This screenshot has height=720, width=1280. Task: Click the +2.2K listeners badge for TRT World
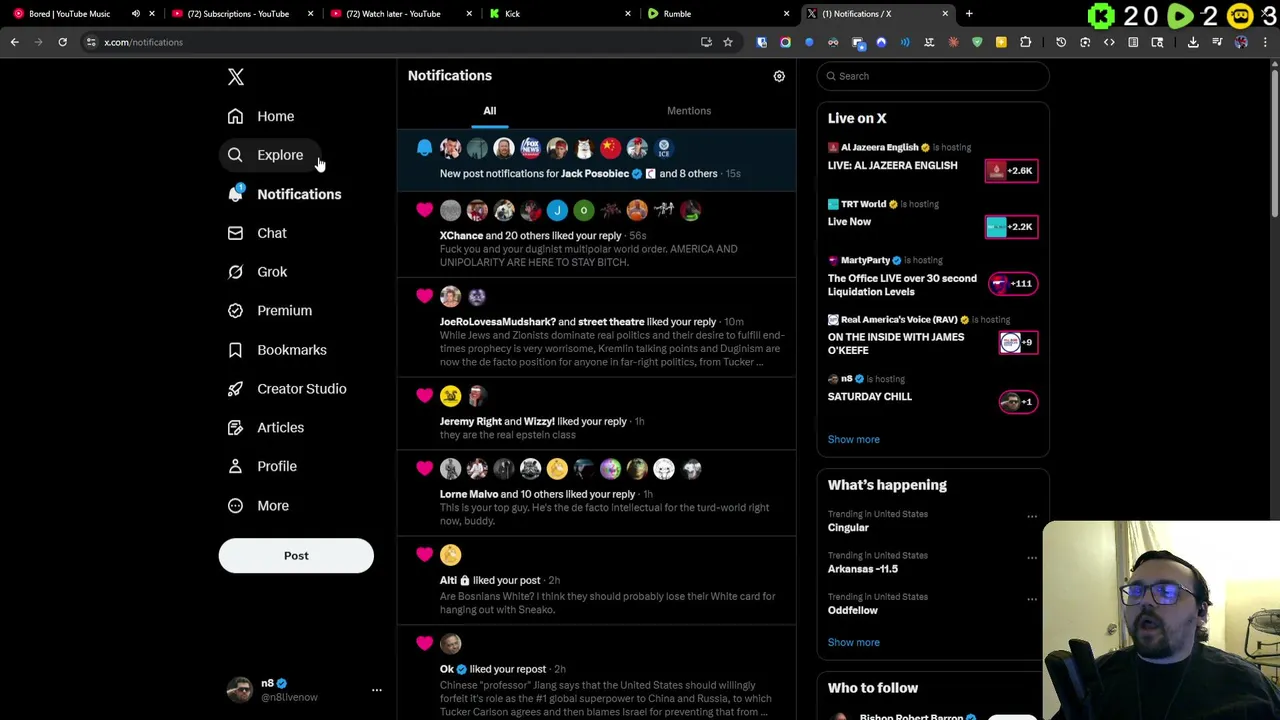[1011, 227]
